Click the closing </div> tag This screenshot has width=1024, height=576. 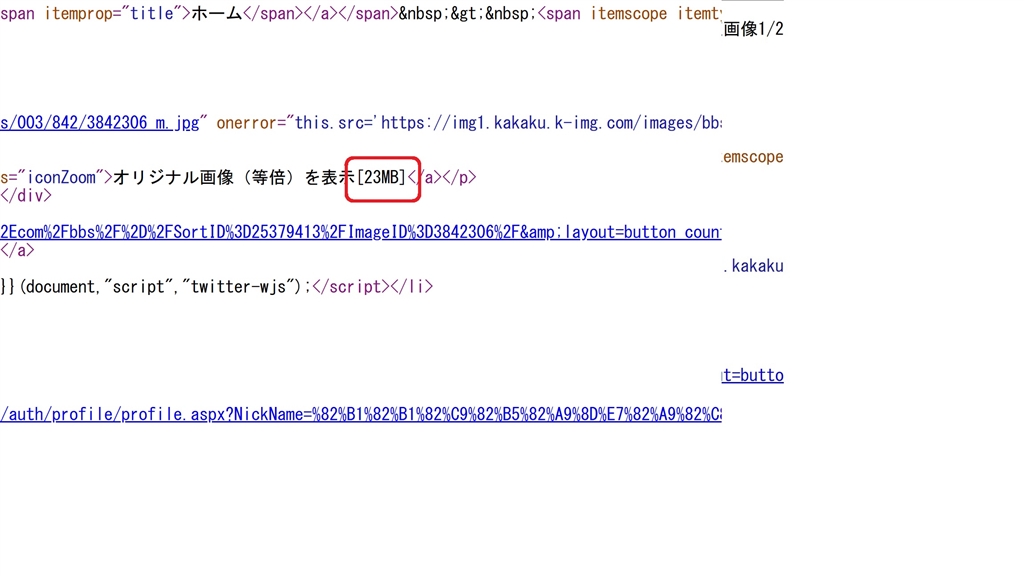point(26,196)
